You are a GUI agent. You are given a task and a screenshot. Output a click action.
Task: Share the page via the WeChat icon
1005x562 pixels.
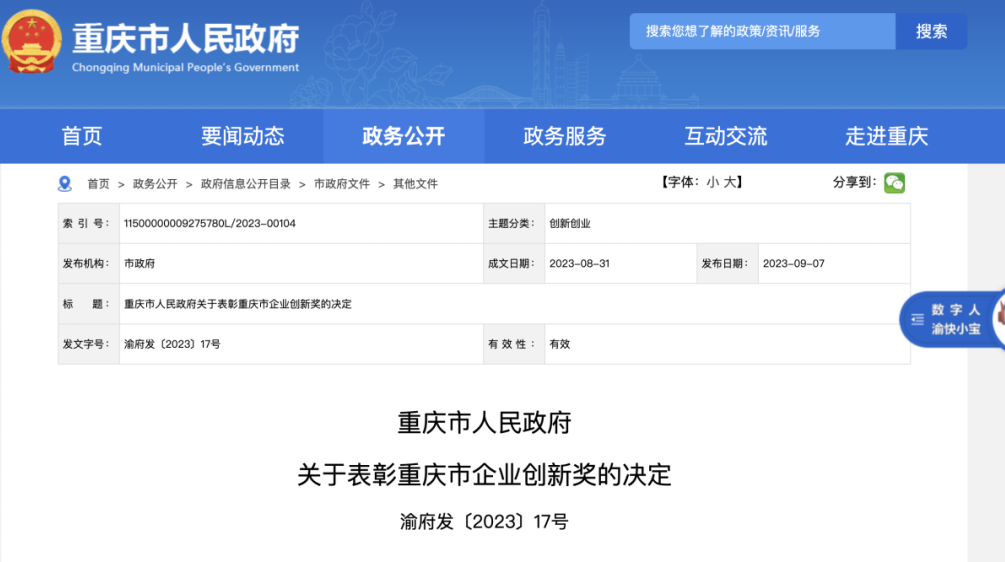(894, 183)
